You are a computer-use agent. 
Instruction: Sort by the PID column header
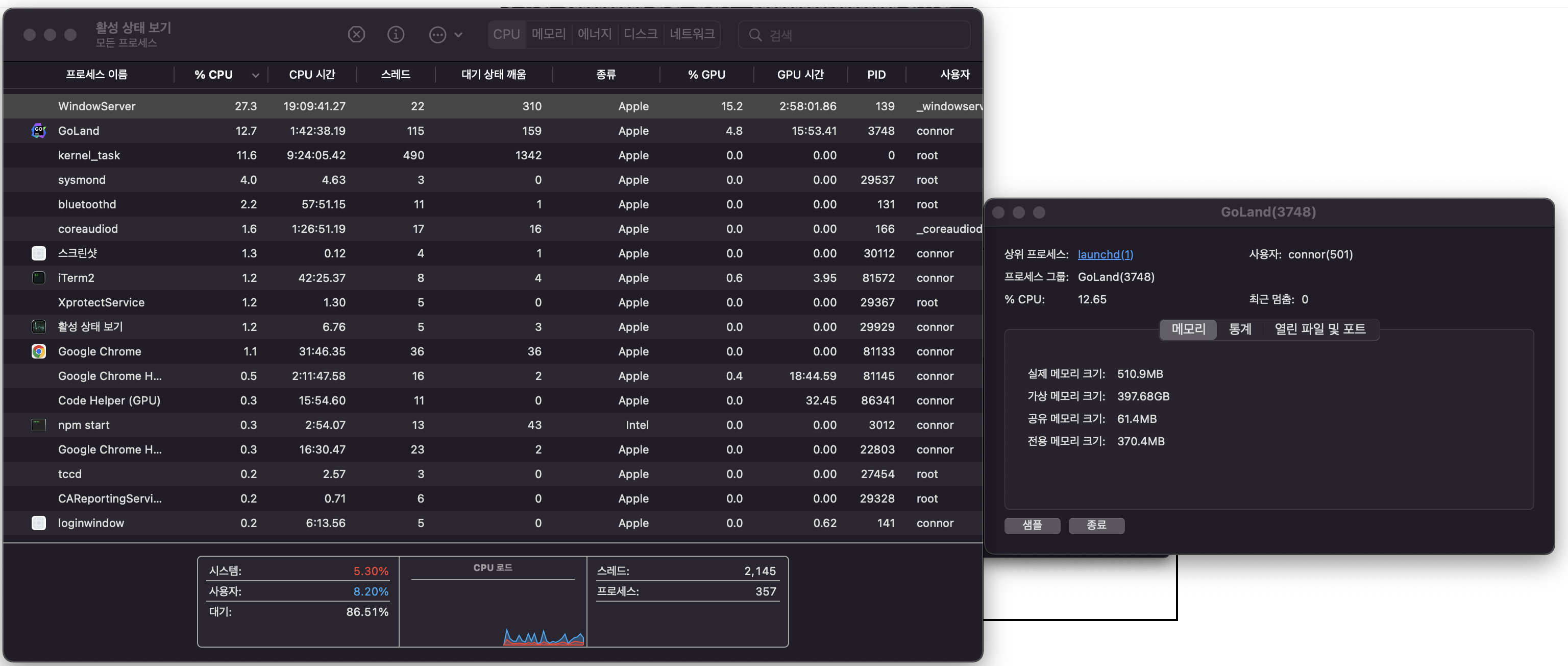pyautogui.click(x=876, y=75)
